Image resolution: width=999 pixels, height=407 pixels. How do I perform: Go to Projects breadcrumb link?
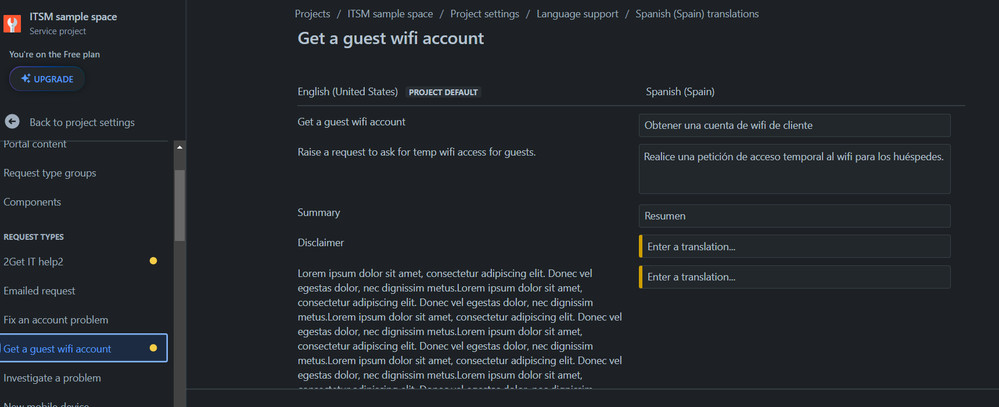point(313,14)
